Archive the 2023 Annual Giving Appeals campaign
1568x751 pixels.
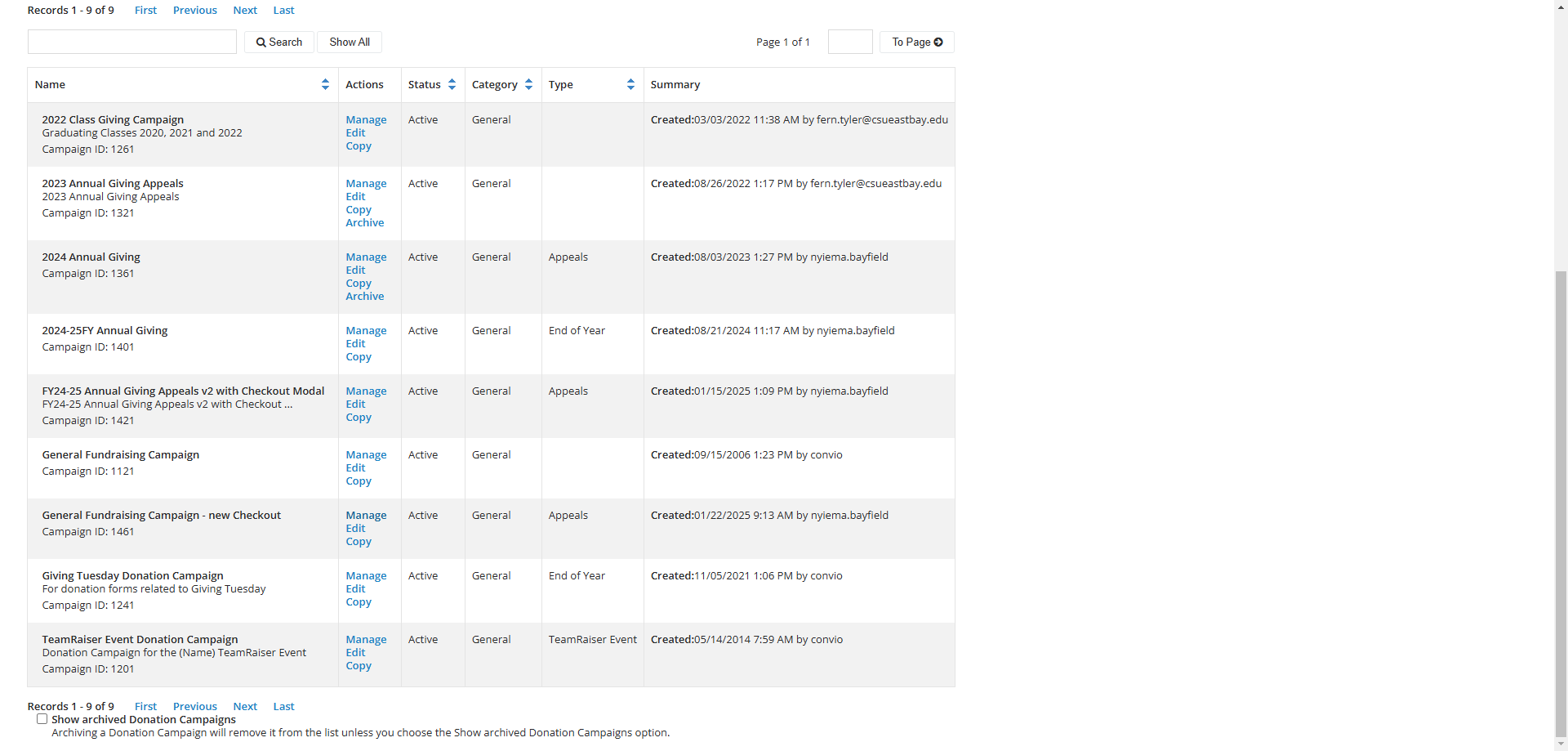click(364, 222)
